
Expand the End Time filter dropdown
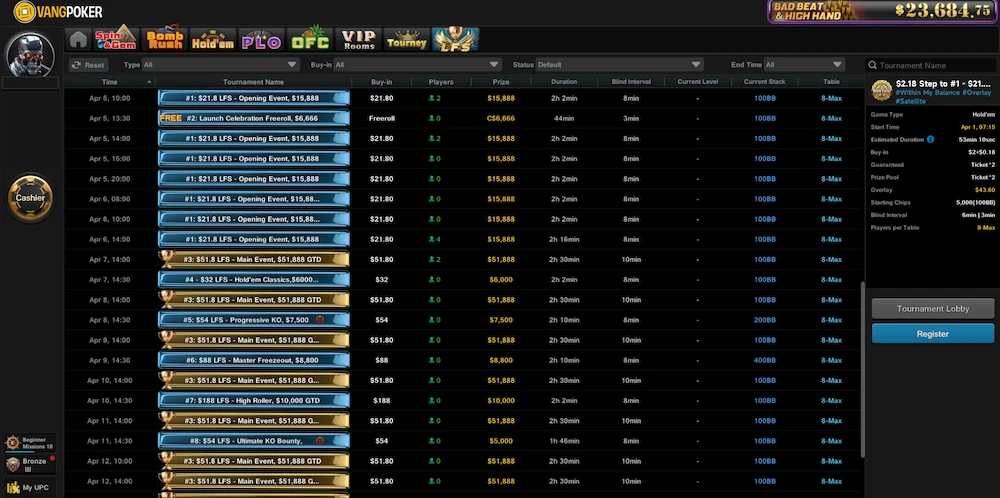point(804,65)
